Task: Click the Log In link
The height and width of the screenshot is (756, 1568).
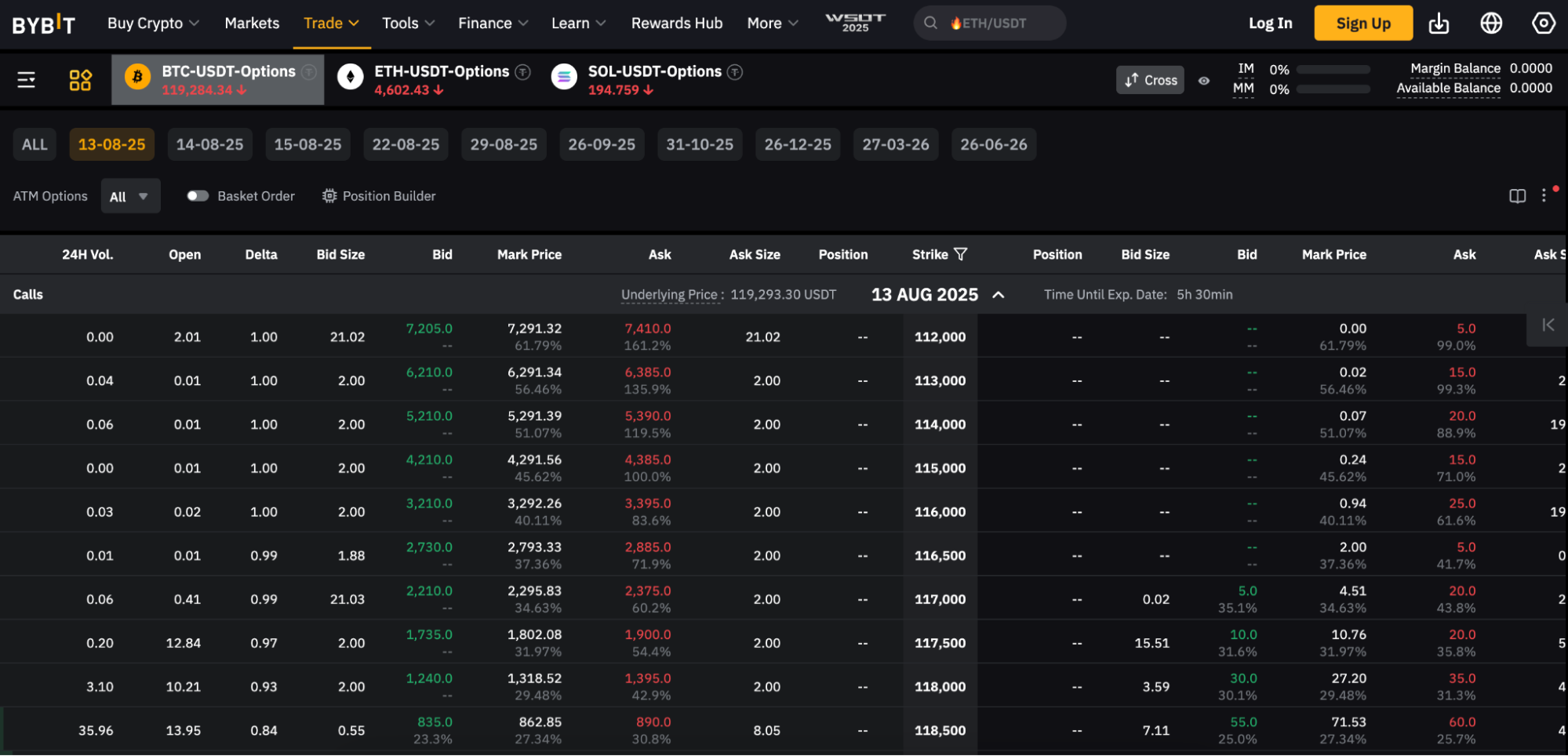Action: point(1270,23)
